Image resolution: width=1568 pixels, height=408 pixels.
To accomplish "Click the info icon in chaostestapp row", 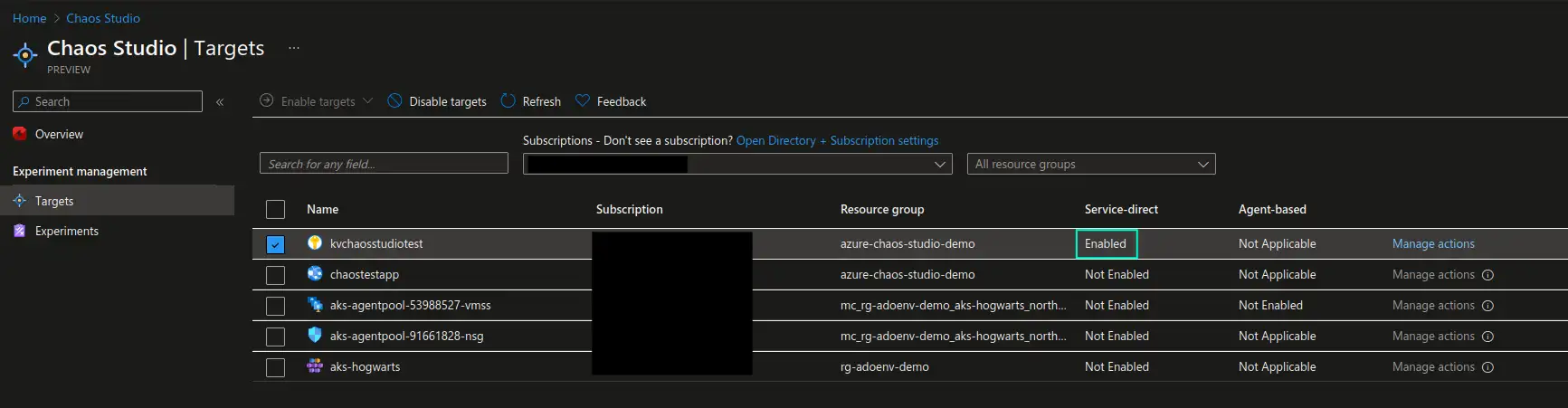I will tap(1487, 275).
